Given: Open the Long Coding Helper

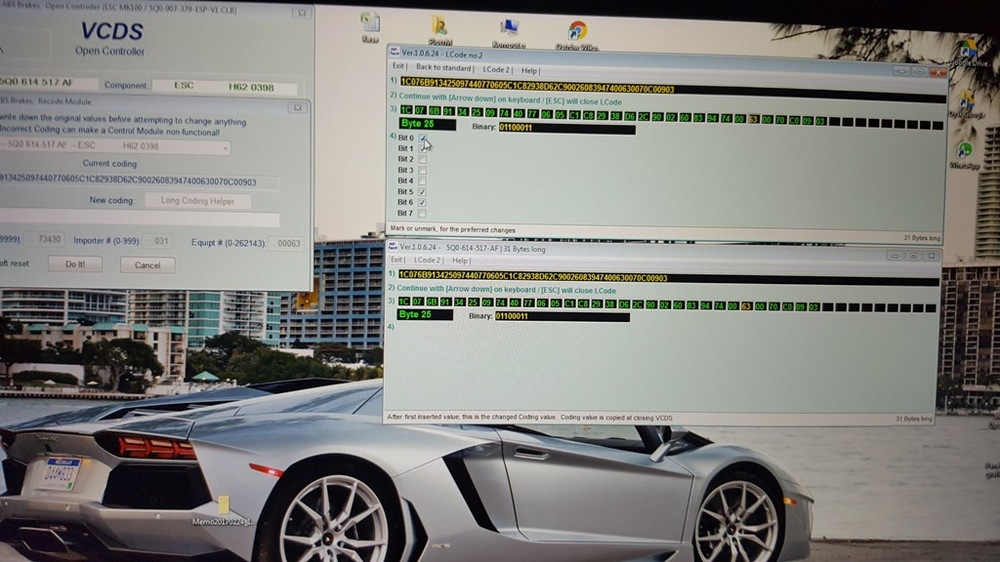Looking at the screenshot, I should pos(198,201).
